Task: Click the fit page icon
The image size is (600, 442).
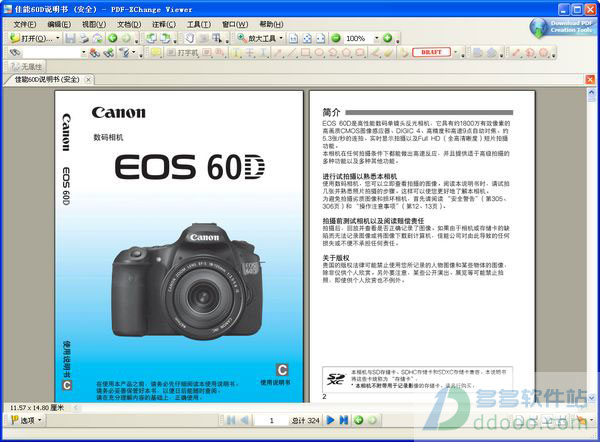Action: click(x=307, y=38)
